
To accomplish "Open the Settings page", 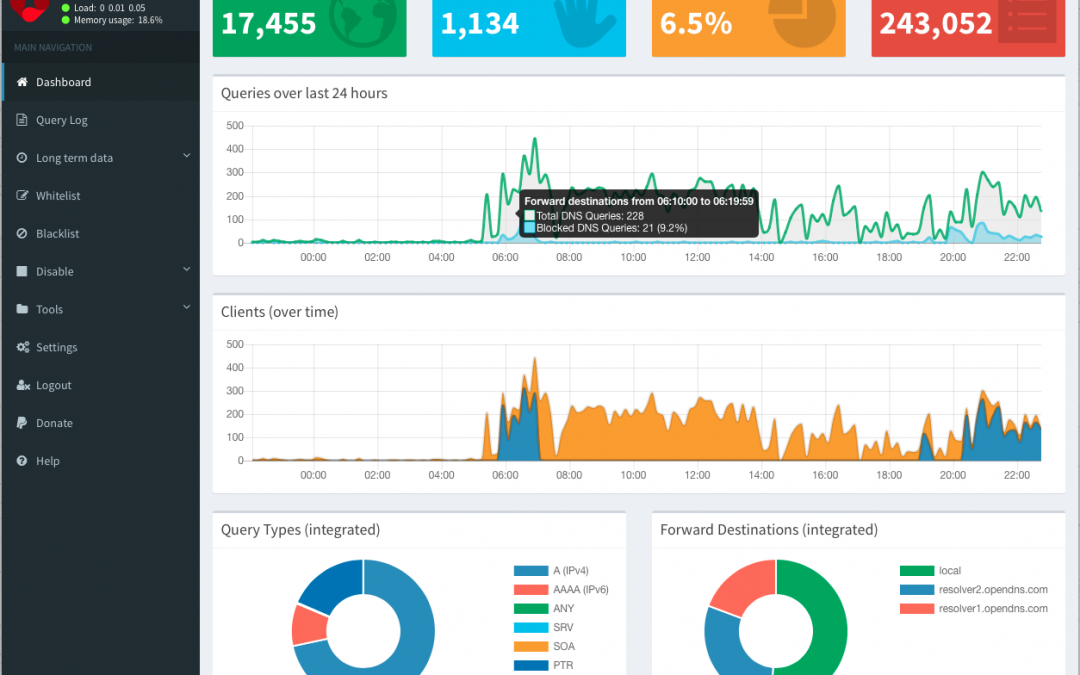I will coord(101,347).
